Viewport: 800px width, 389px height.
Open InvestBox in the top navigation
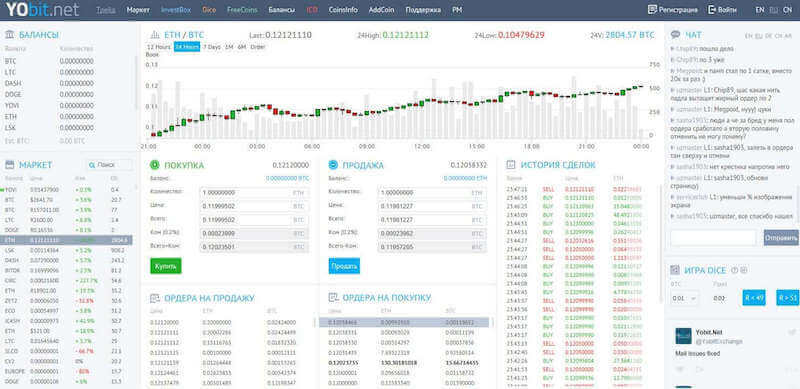tap(176, 10)
